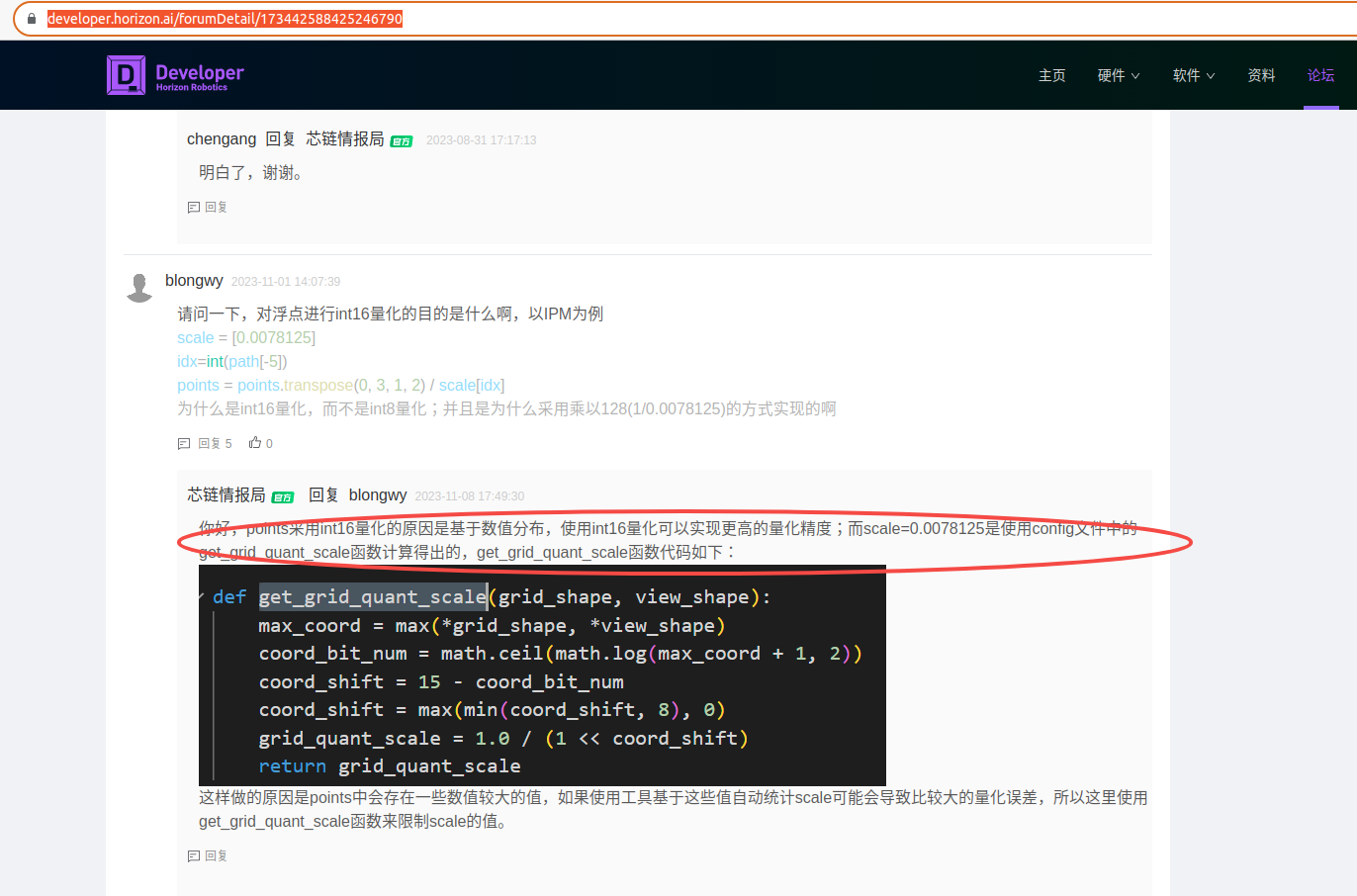Click the code snippet image
The width and height of the screenshot is (1357, 896).
point(542,677)
